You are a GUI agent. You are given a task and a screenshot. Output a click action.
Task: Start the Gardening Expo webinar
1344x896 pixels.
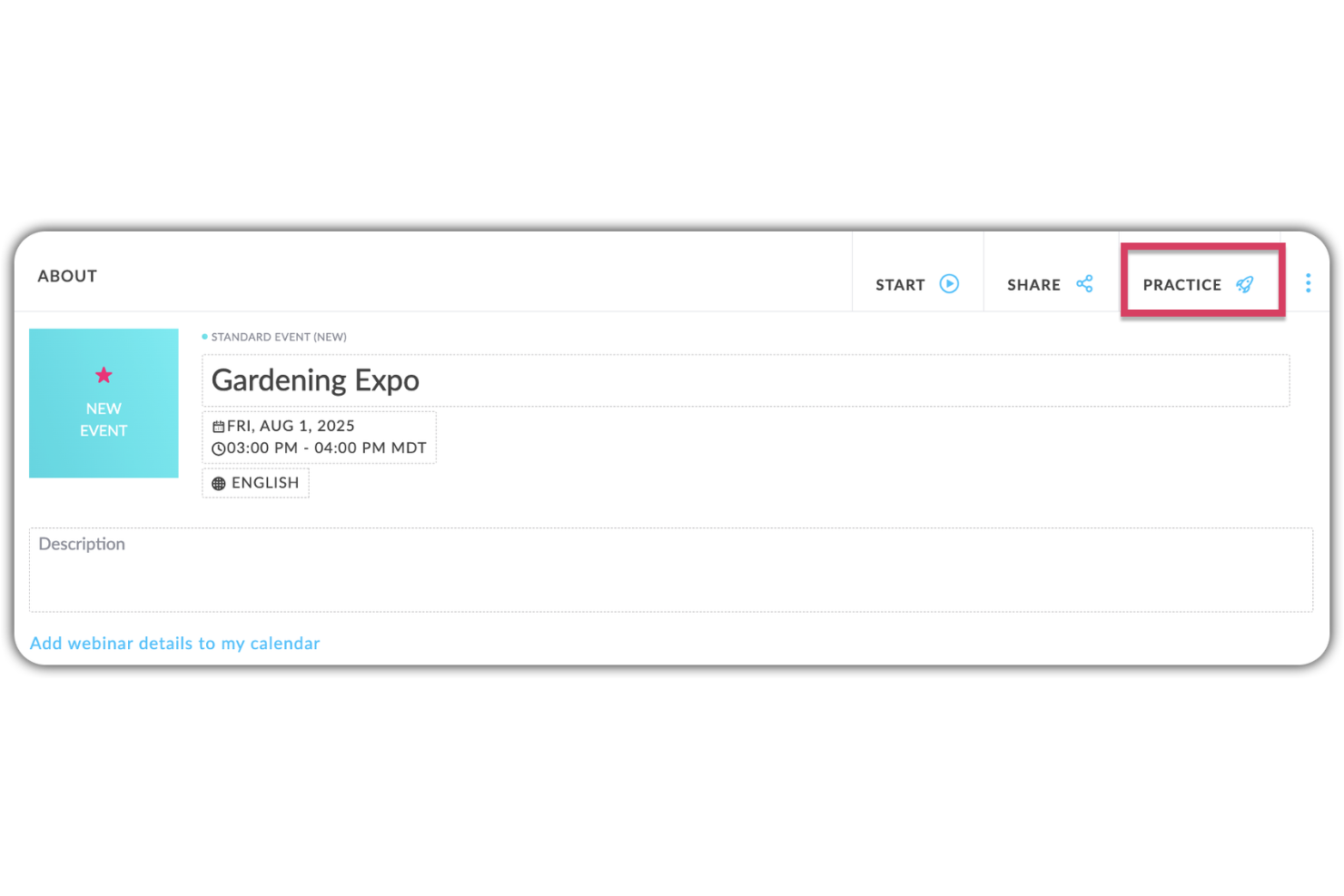coord(900,284)
